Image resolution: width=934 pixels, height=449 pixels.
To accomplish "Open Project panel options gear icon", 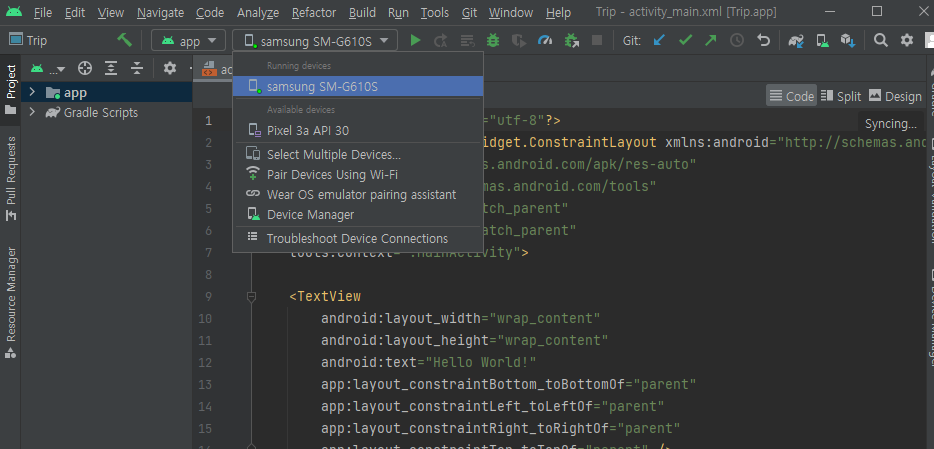I will (170, 68).
